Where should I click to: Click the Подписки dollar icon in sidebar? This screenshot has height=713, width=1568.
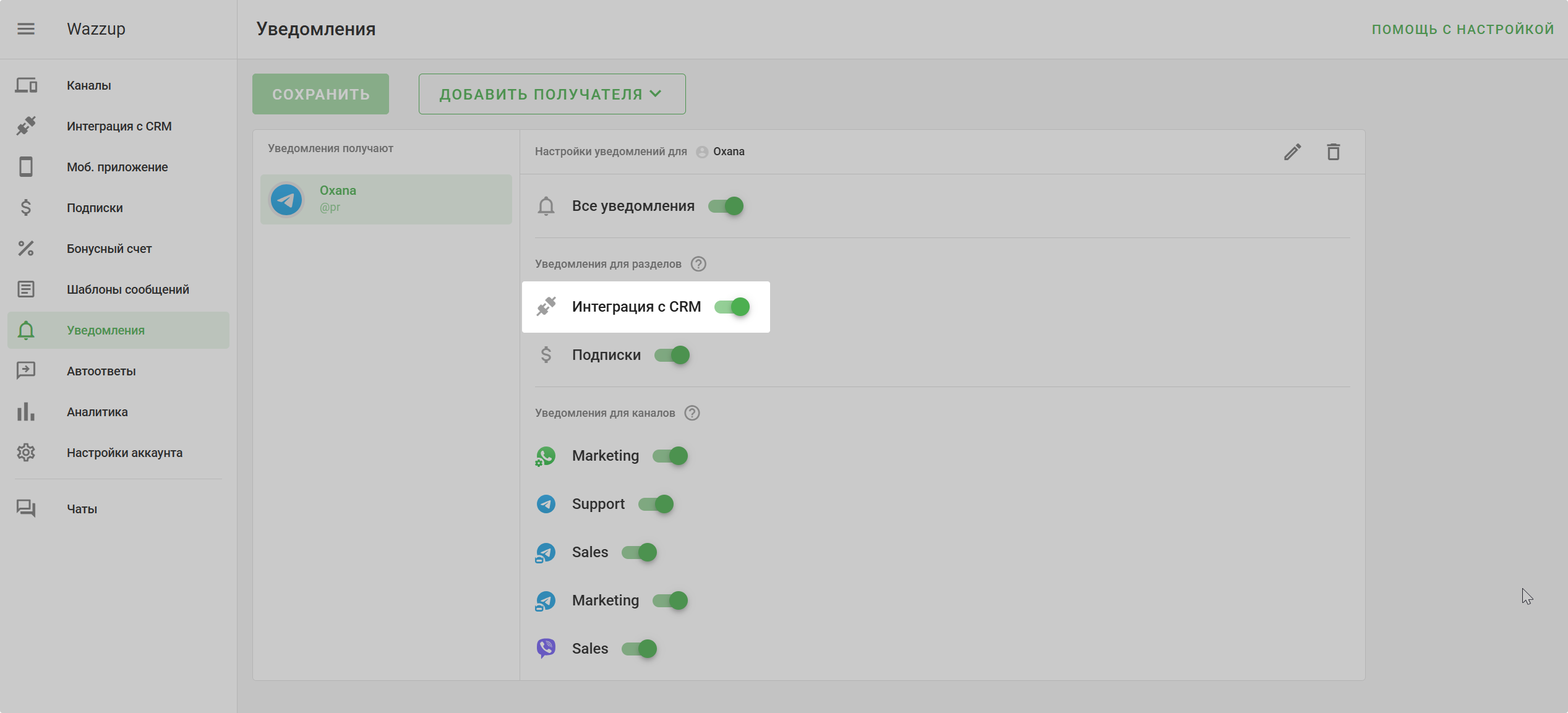click(26, 208)
